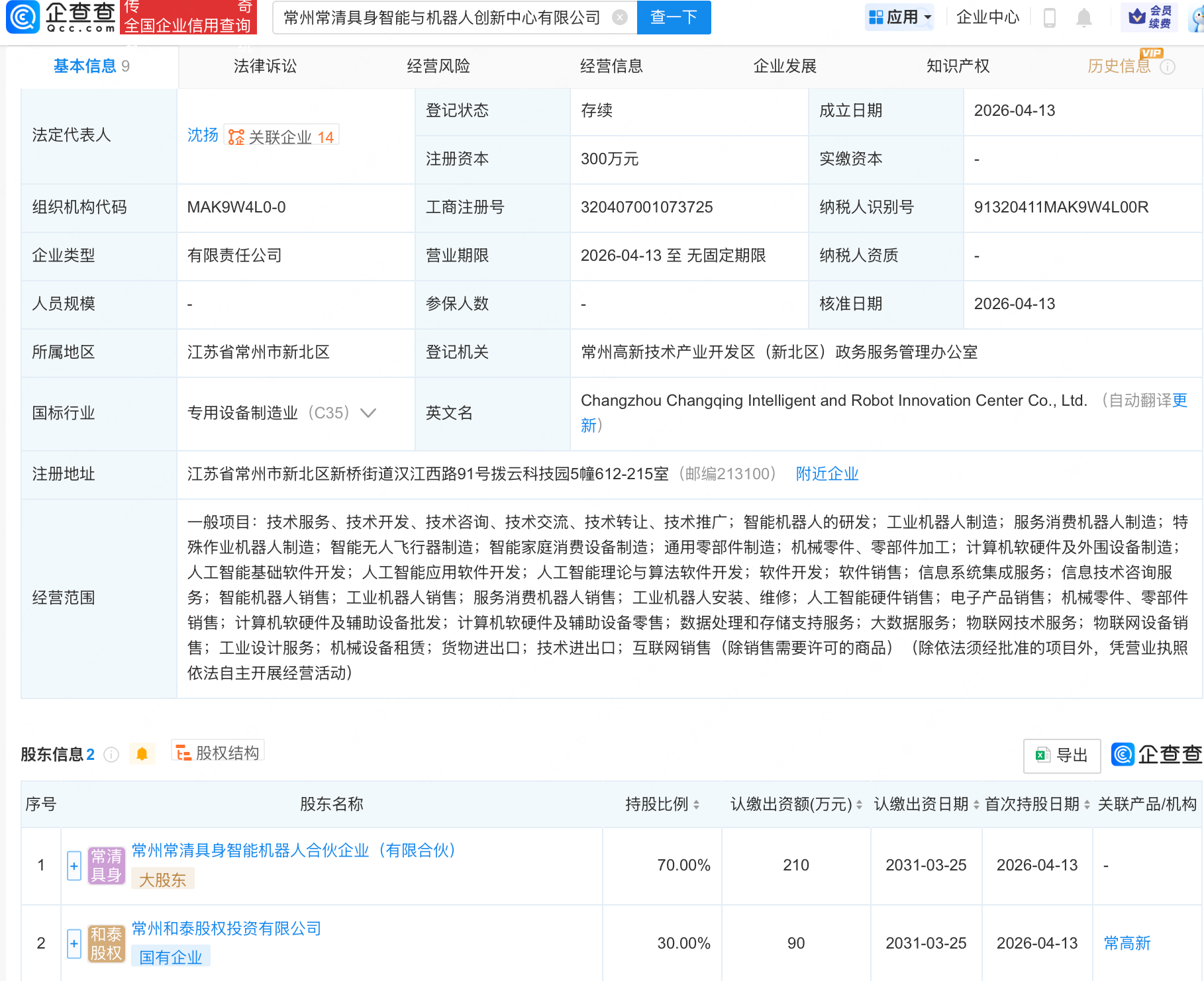The image size is (1204, 981).
Task: View 附近企业 nearby companies link
Action: point(826,474)
